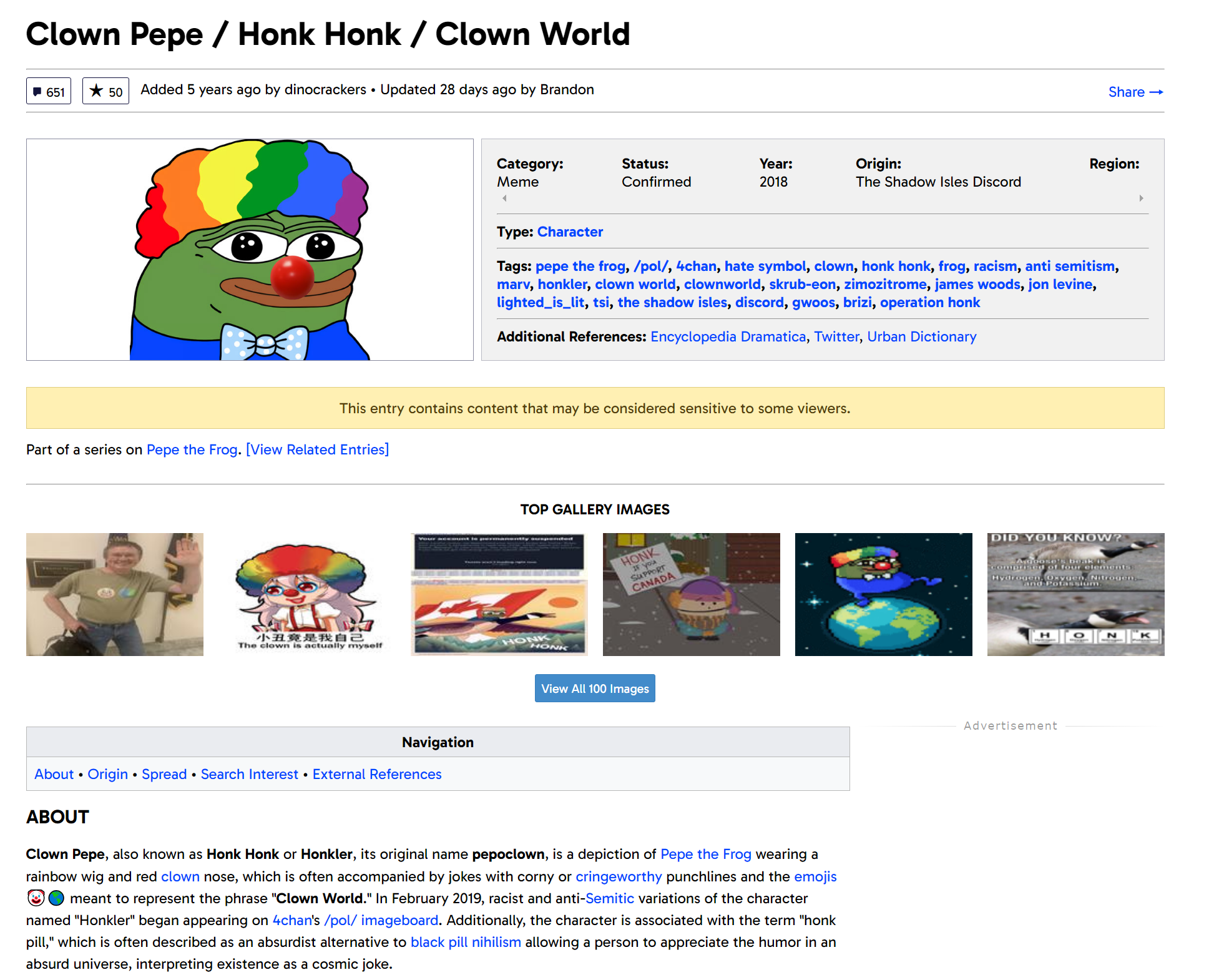Screen dimensions: 1214x980
Task: Open clown Pepe on Earth gallery image
Action: [884, 594]
